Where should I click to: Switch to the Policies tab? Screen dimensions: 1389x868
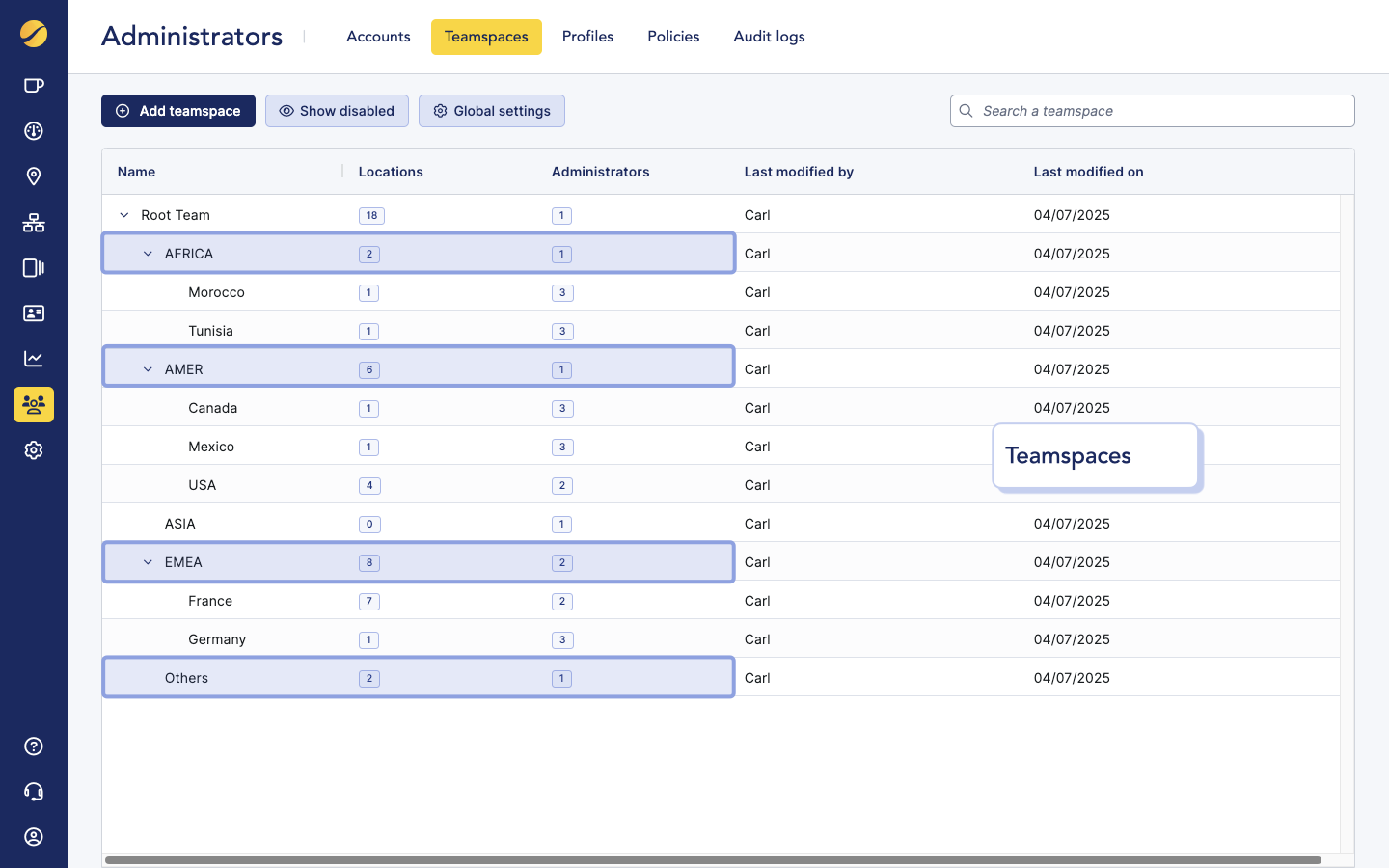673,36
